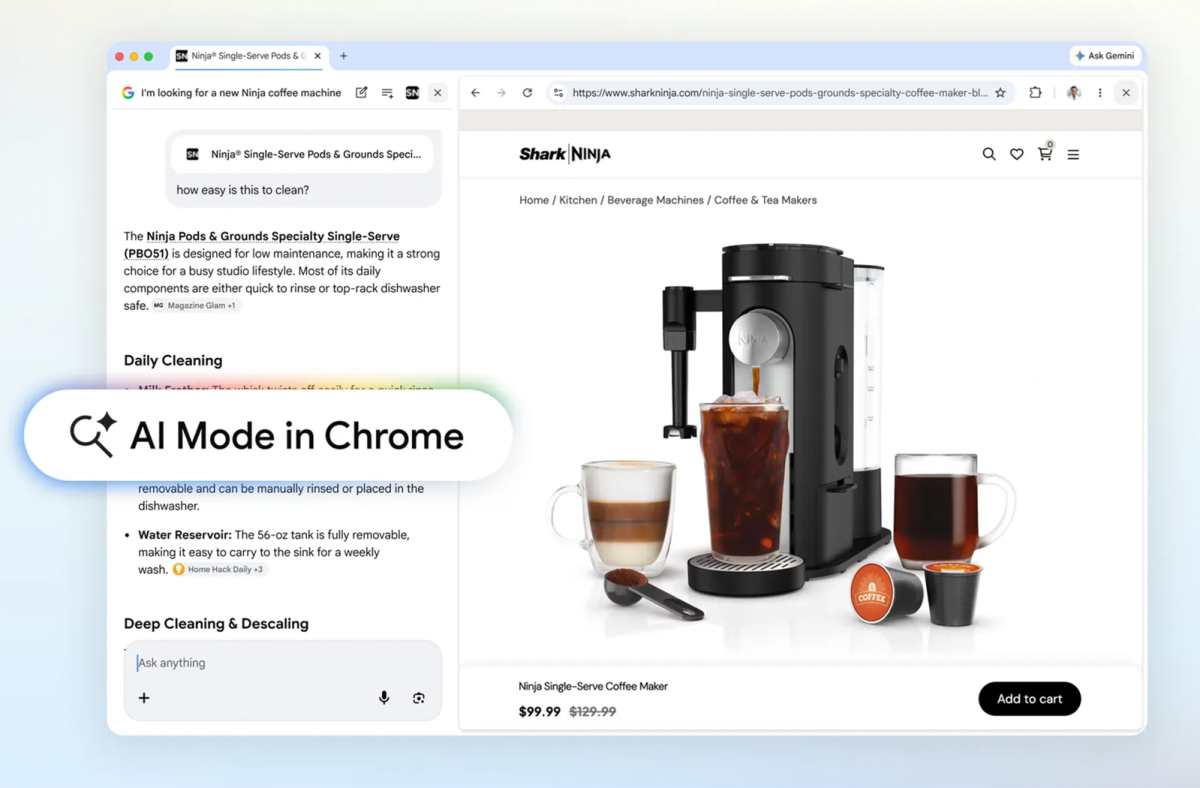The width and height of the screenshot is (1200, 788).
Task: Go to Coffee & Tea Makers breadcrumb
Action: (x=765, y=200)
